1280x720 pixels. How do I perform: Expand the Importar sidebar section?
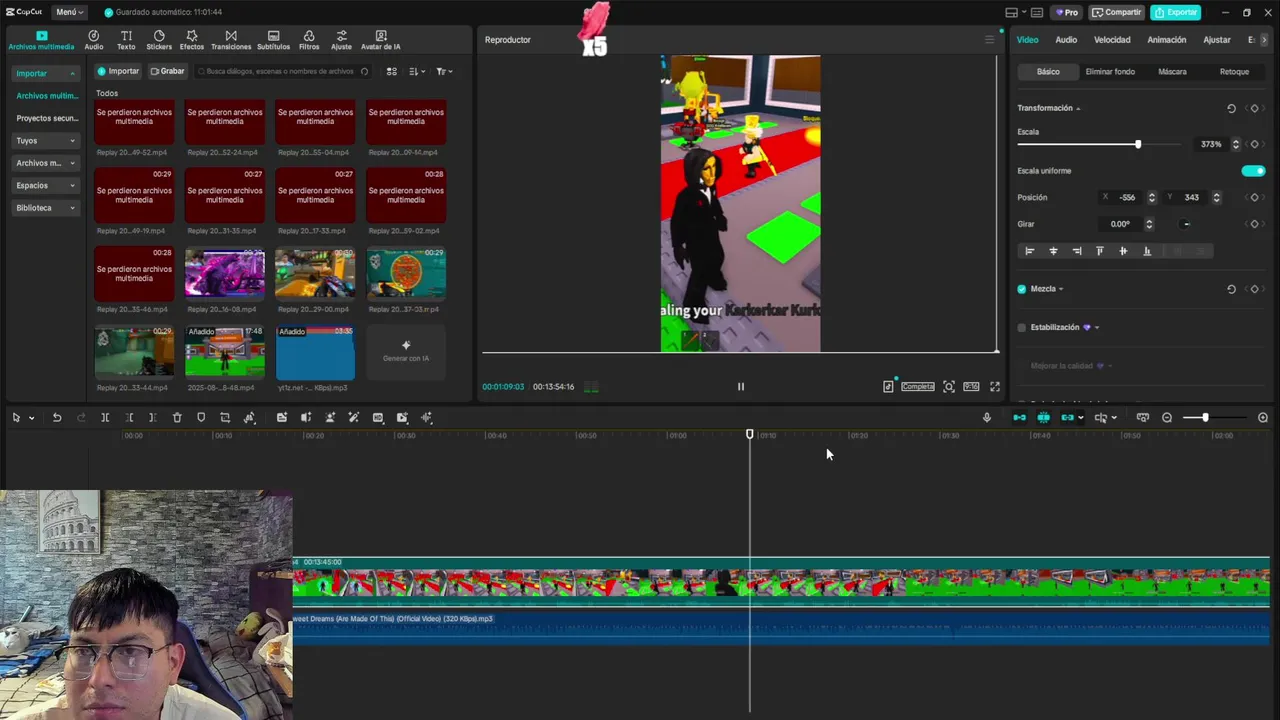tap(45, 73)
